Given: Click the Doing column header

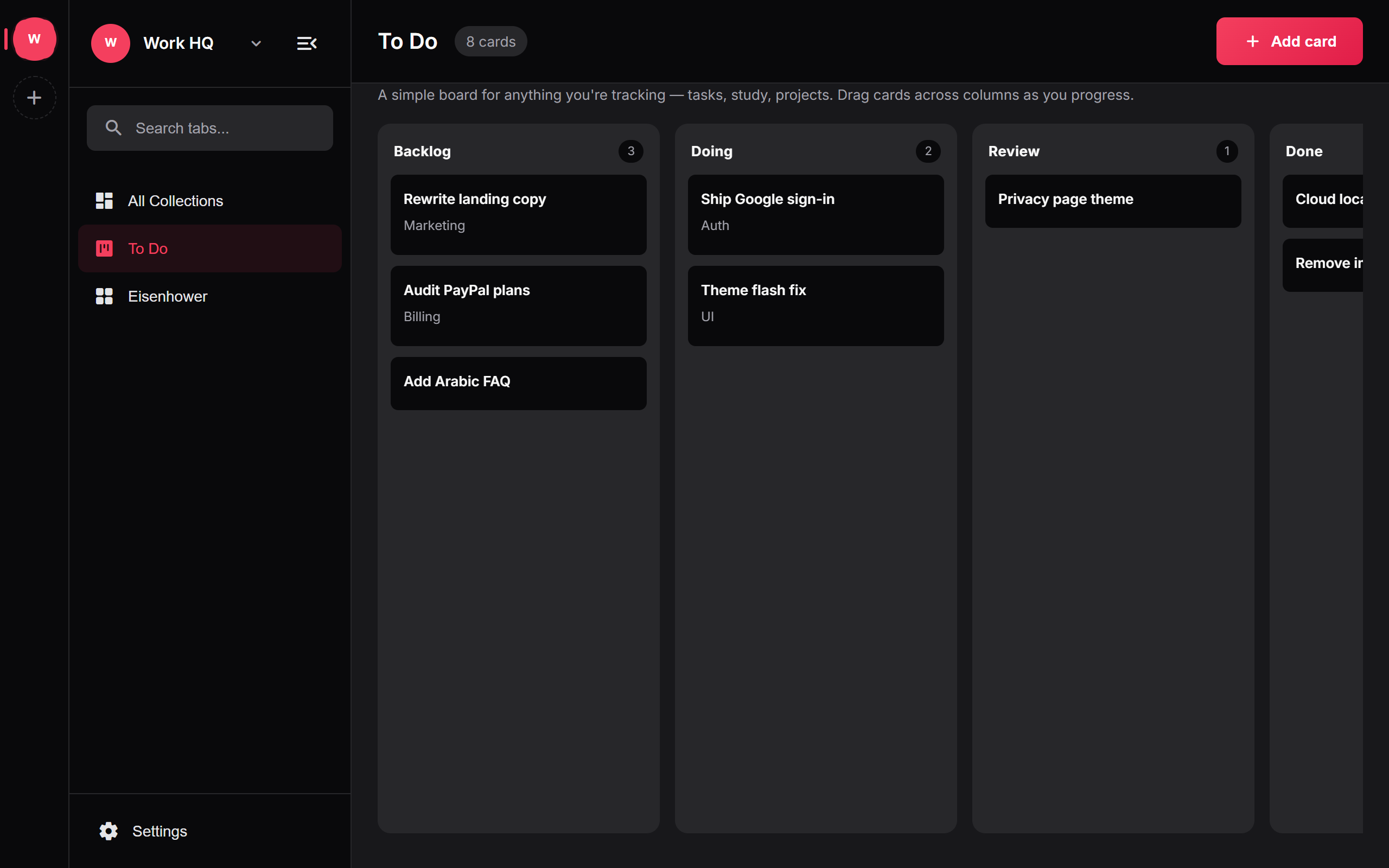Looking at the screenshot, I should [x=712, y=151].
